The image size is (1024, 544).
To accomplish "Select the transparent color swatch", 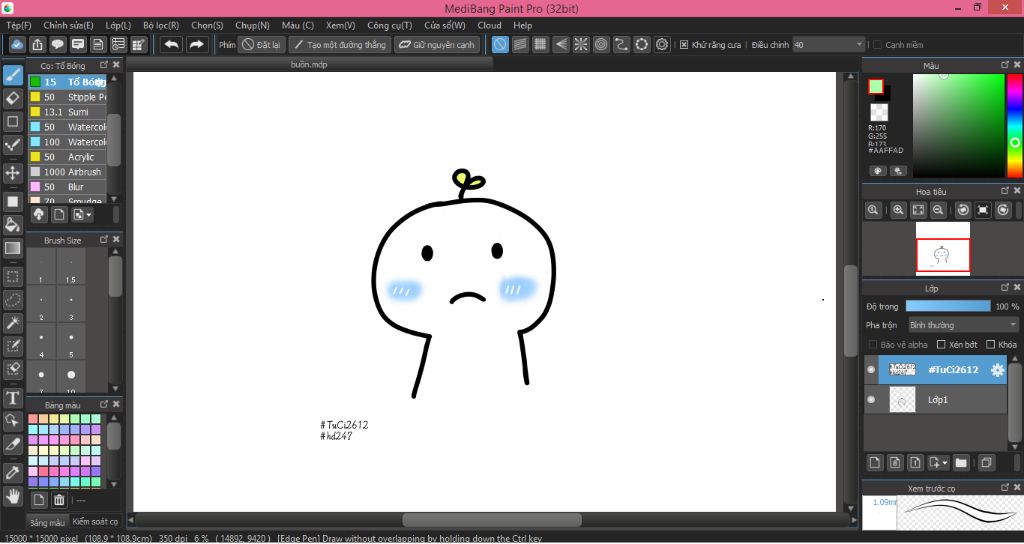I will (x=879, y=112).
